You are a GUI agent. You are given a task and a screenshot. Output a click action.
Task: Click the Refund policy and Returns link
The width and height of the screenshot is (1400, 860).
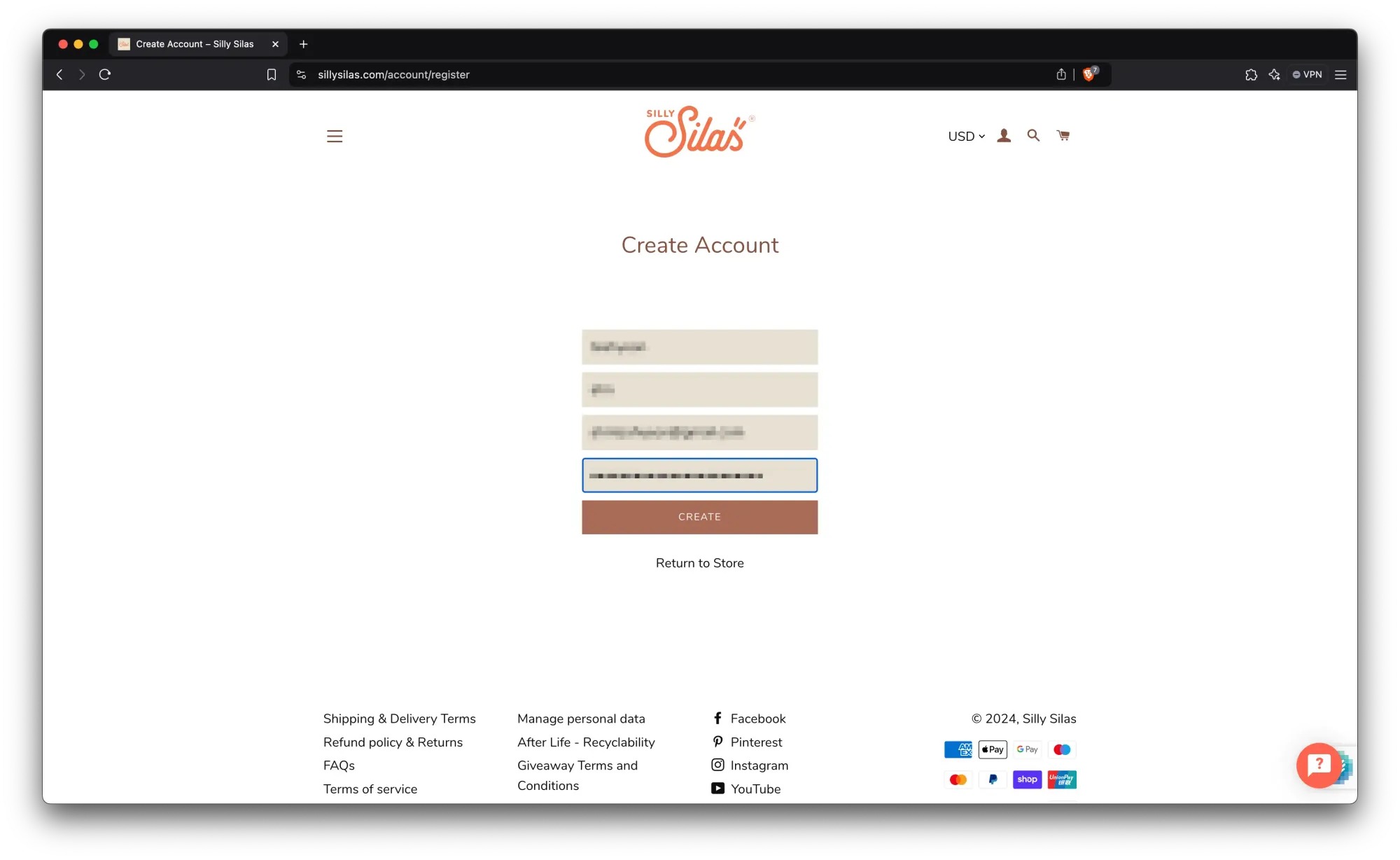click(x=393, y=742)
